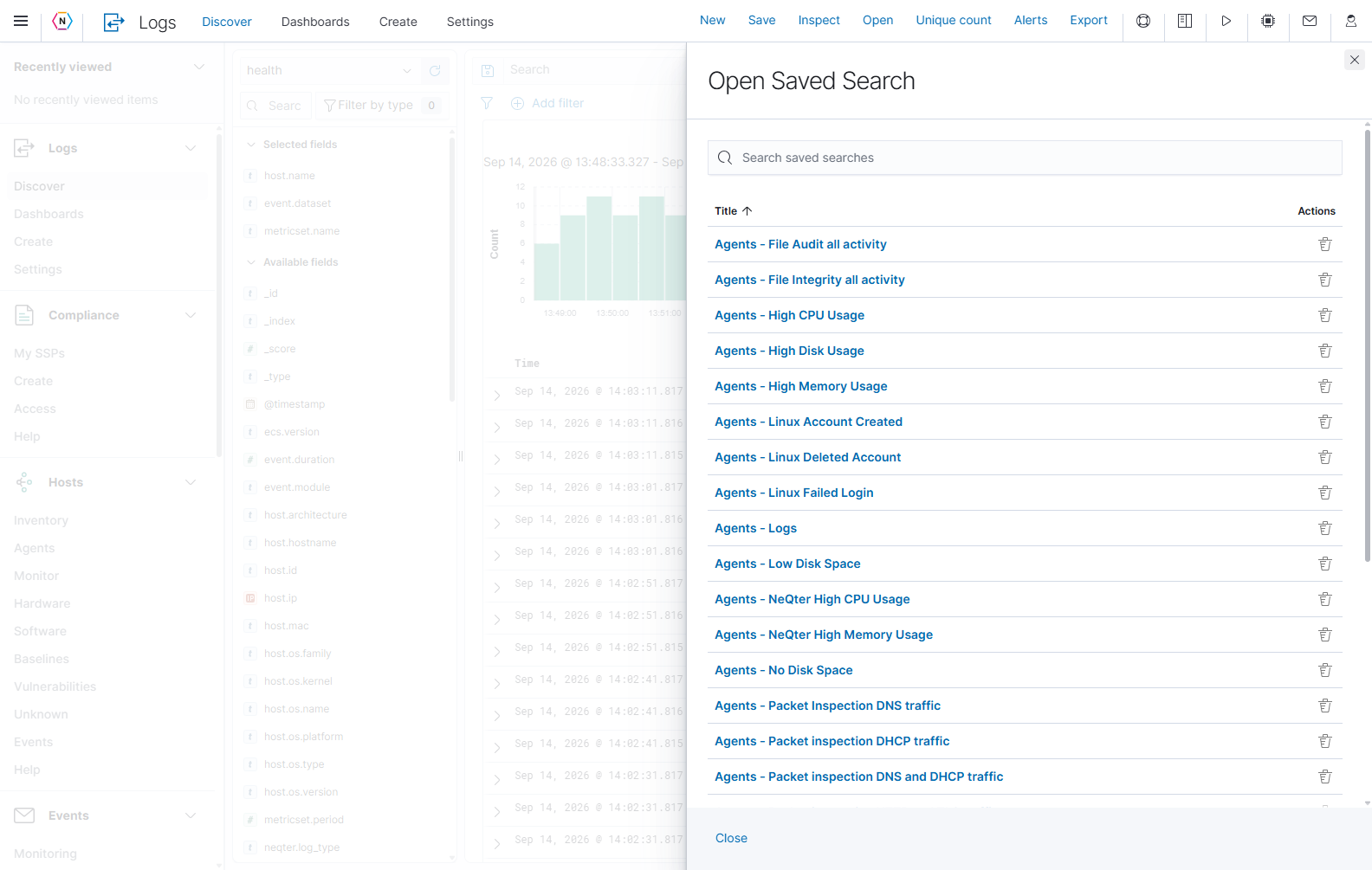This screenshot has width=1372, height=870.
Task: Switch to the Settings tab
Action: pyautogui.click(x=470, y=22)
